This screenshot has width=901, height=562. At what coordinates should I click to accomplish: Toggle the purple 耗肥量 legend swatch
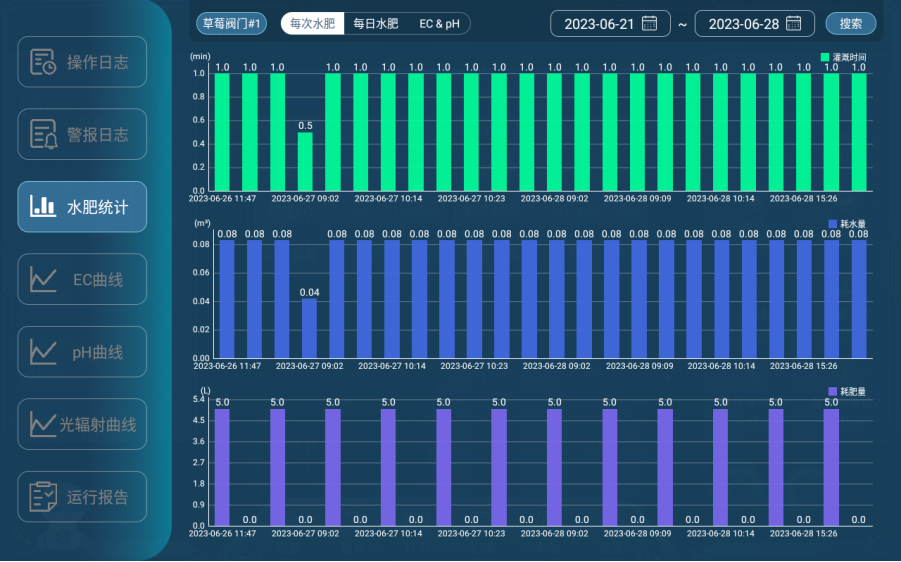click(833, 390)
